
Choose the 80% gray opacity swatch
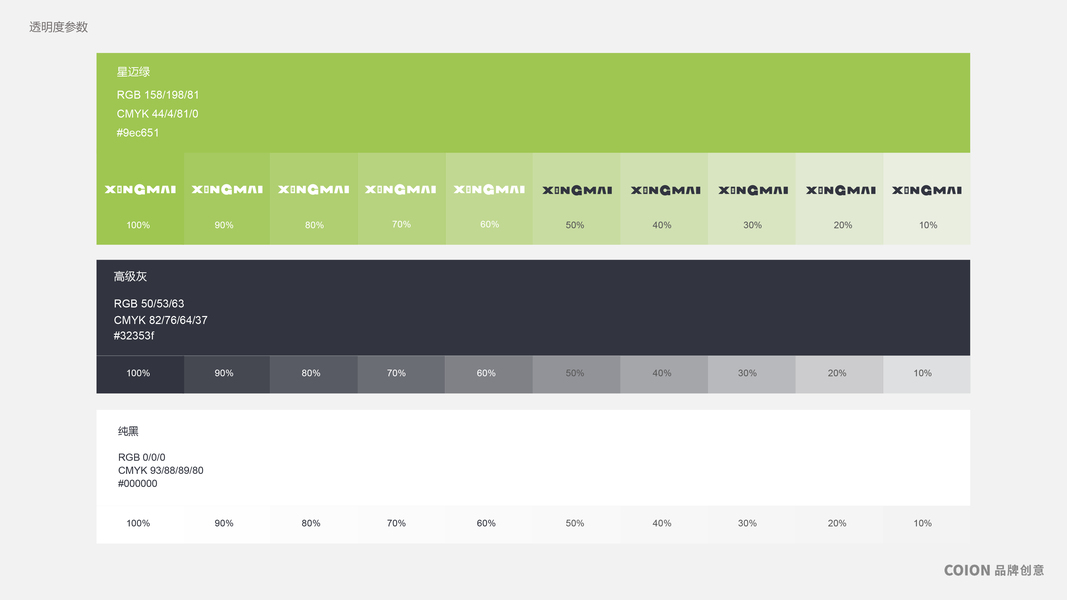pyautogui.click(x=314, y=374)
